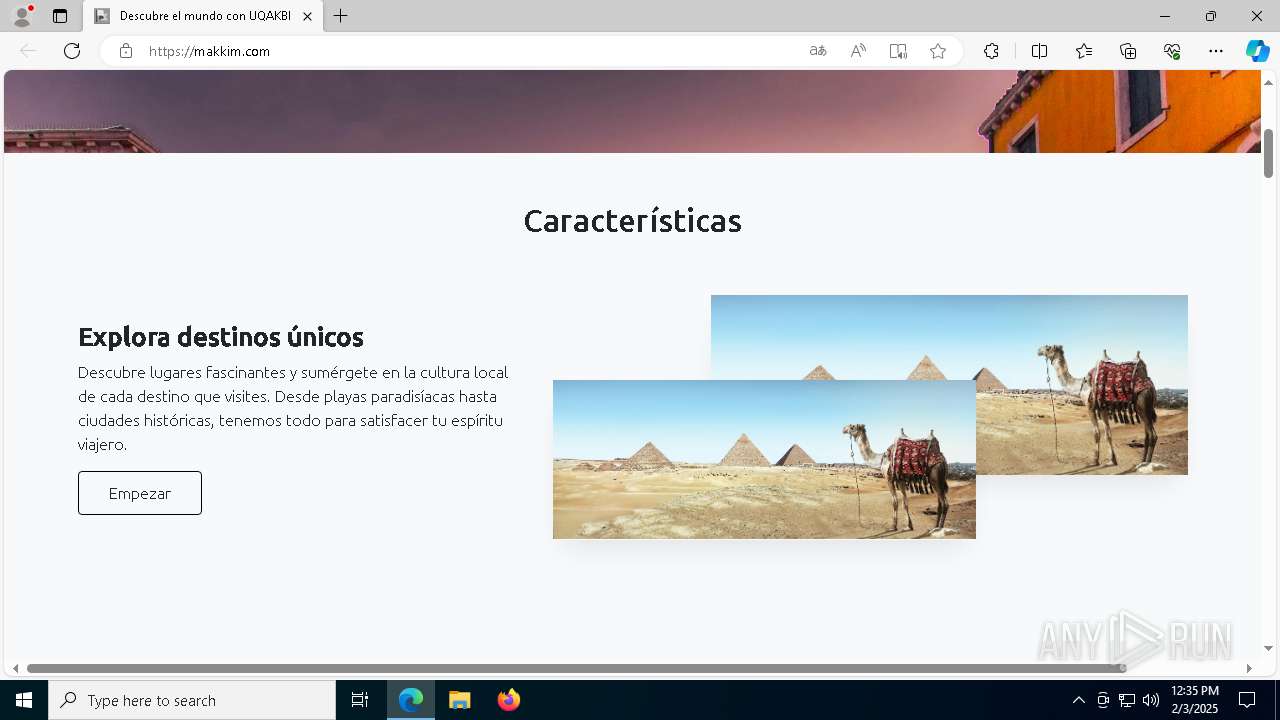
Task: Activate the read aloud icon
Action: click(x=858, y=51)
